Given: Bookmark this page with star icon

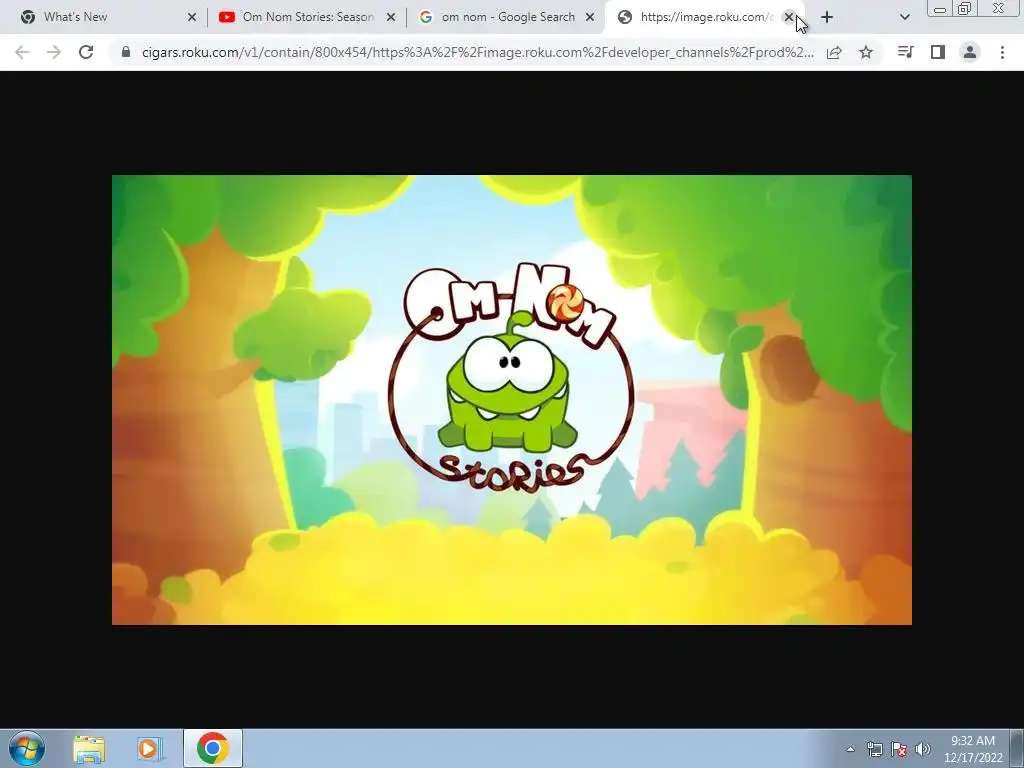Looking at the screenshot, I should (x=866, y=52).
